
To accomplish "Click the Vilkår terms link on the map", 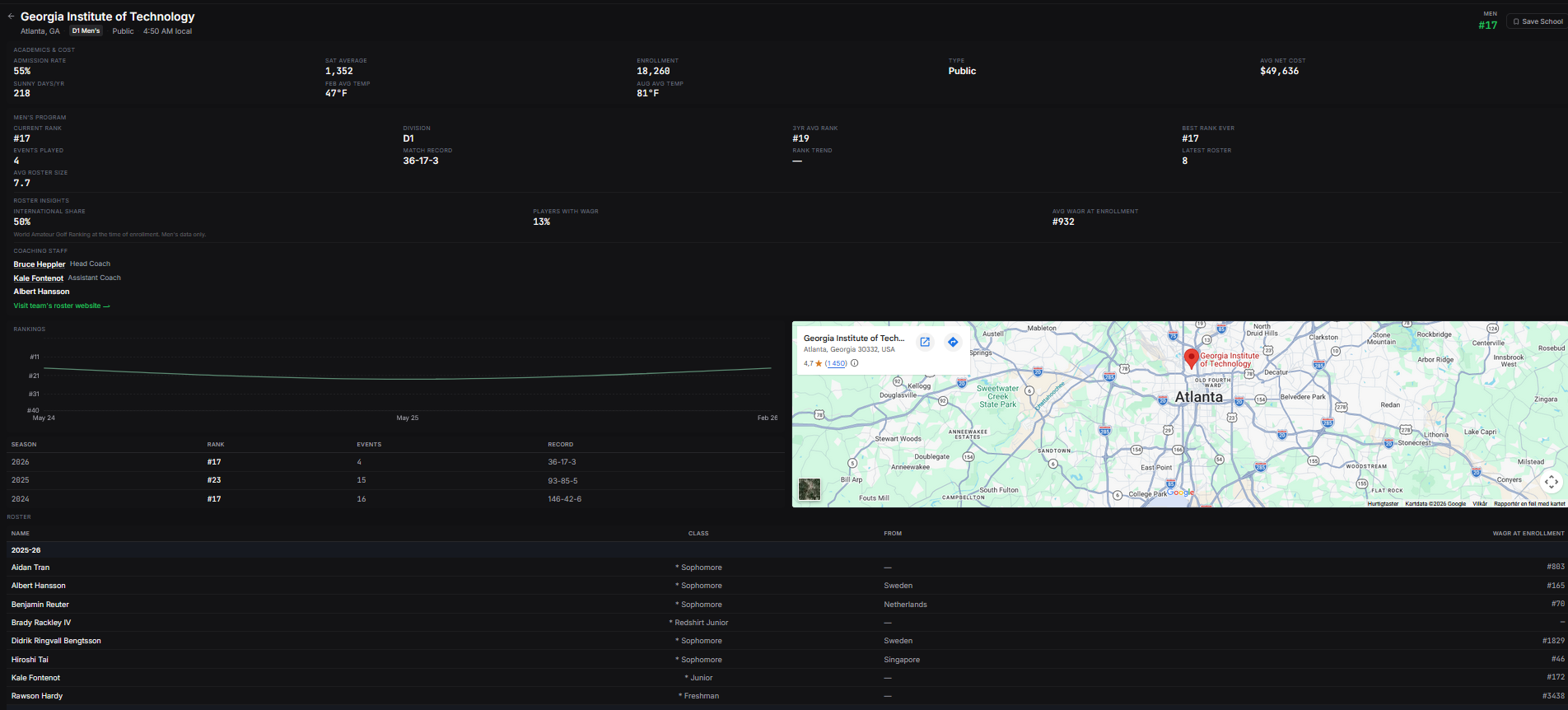I will coord(1479,503).
